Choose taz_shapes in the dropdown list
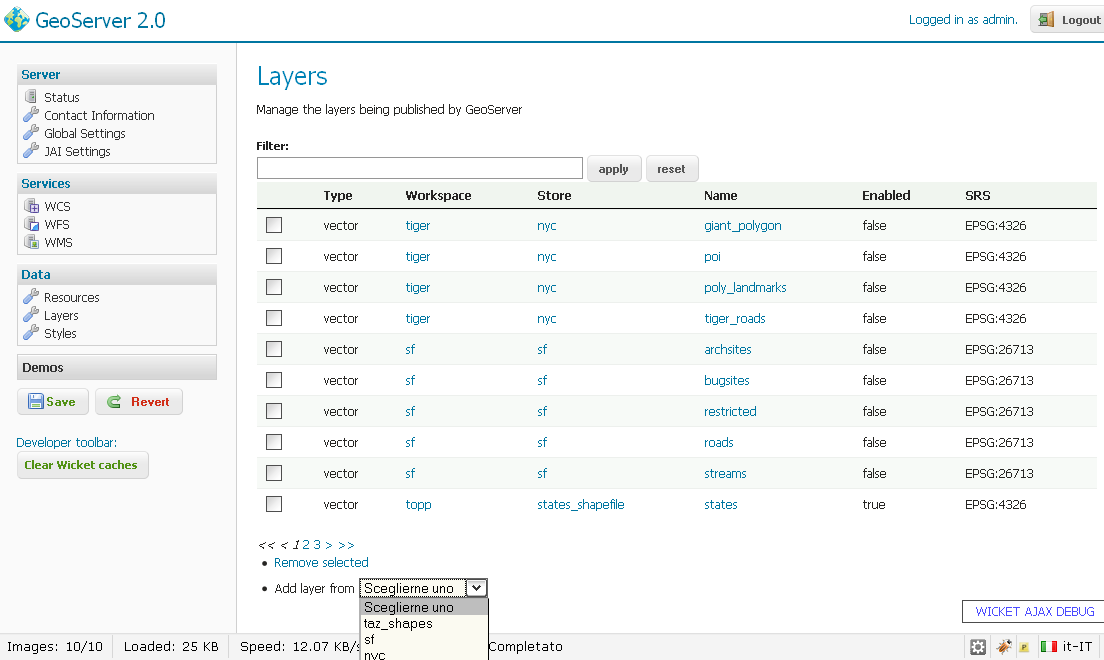The image size is (1104, 660). [424, 623]
